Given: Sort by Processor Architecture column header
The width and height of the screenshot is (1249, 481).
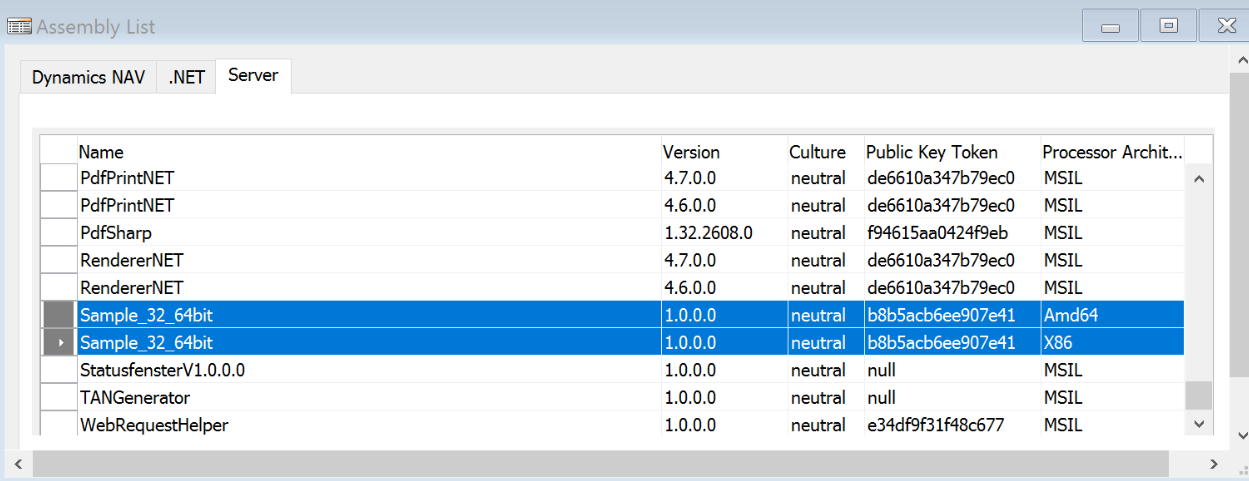Looking at the screenshot, I should 1112,152.
